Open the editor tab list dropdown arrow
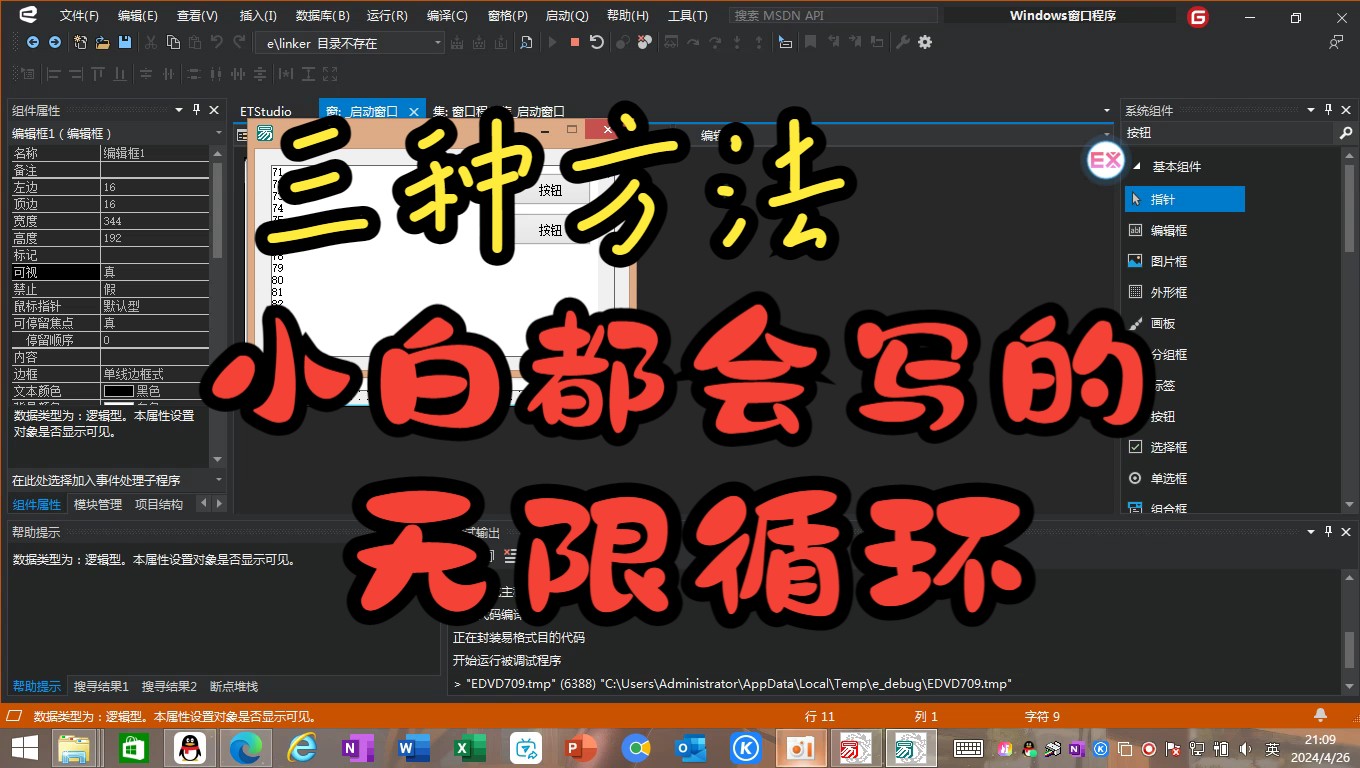The height and width of the screenshot is (768, 1360). 1106,111
